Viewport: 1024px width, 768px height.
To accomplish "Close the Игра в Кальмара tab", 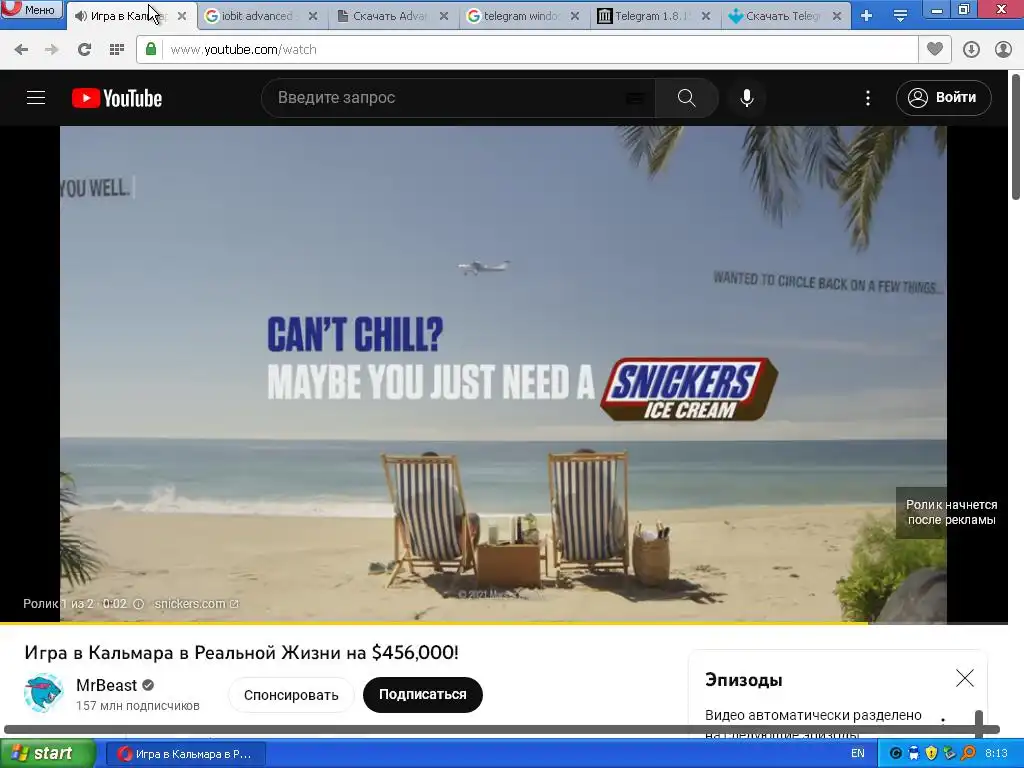I will coord(182,16).
